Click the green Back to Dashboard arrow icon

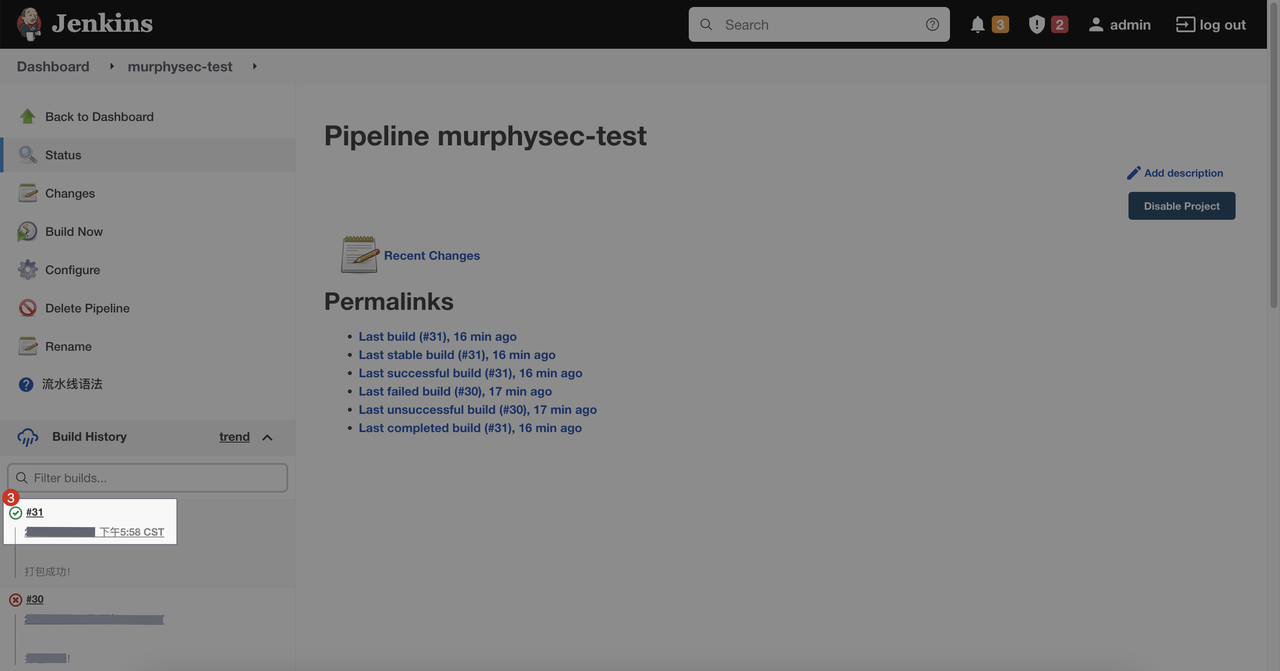(x=27, y=117)
